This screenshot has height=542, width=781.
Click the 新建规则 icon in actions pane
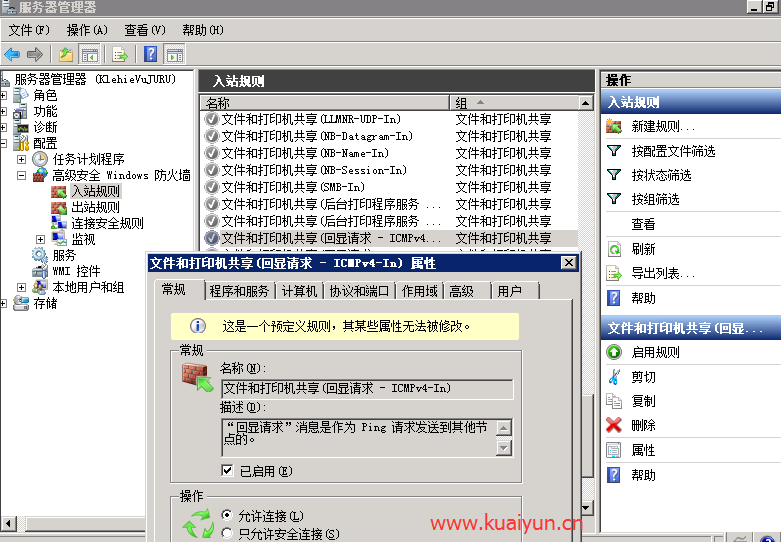(614, 127)
